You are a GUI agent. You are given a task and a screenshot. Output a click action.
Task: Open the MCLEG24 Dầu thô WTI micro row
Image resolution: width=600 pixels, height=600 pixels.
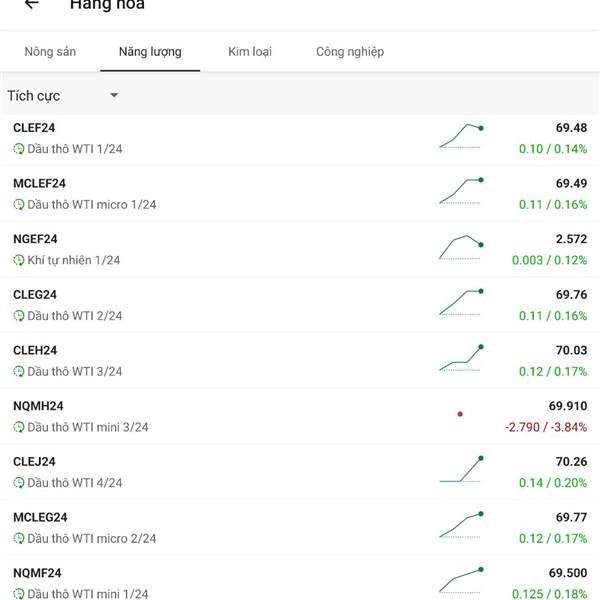(x=300, y=528)
